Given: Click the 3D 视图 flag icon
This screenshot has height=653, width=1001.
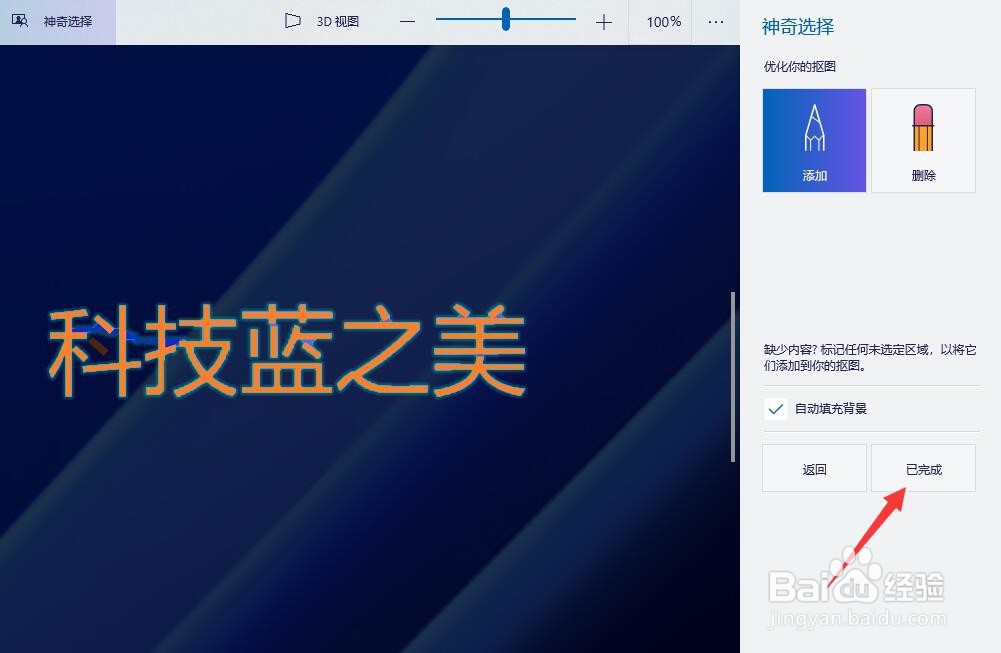Looking at the screenshot, I should click(x=292, y=20).
